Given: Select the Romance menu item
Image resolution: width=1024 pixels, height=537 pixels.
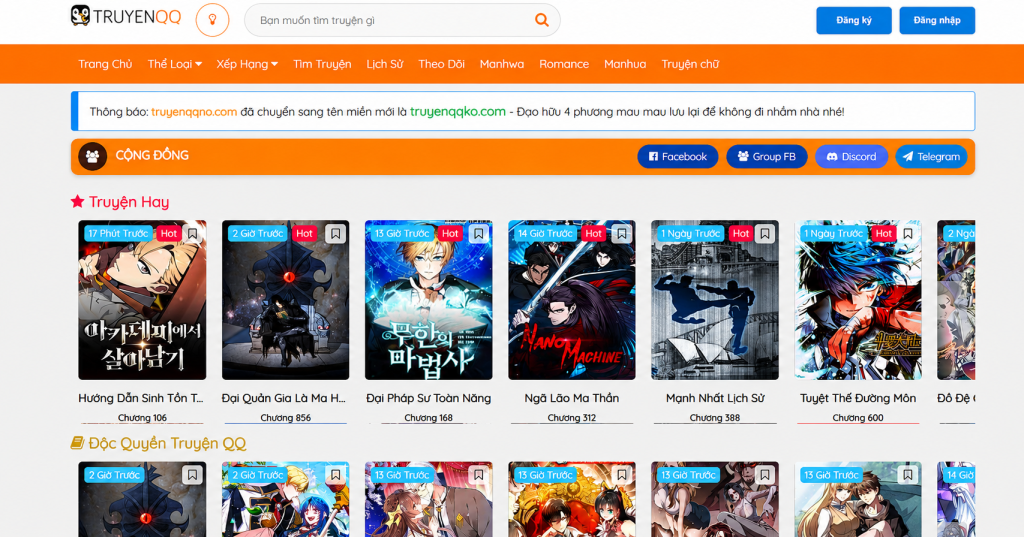Looking at the screenshot, I should (x=564, y=64).
